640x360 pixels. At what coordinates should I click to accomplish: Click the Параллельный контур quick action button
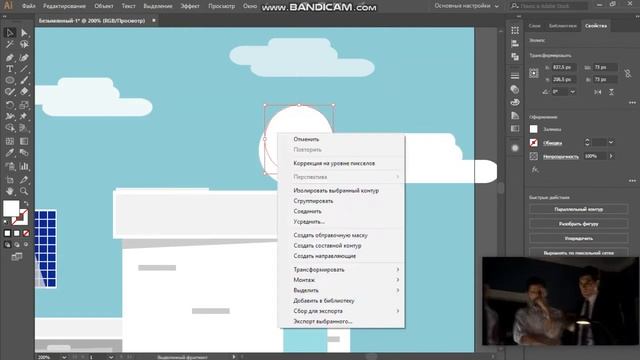click(x=578, y=209)
